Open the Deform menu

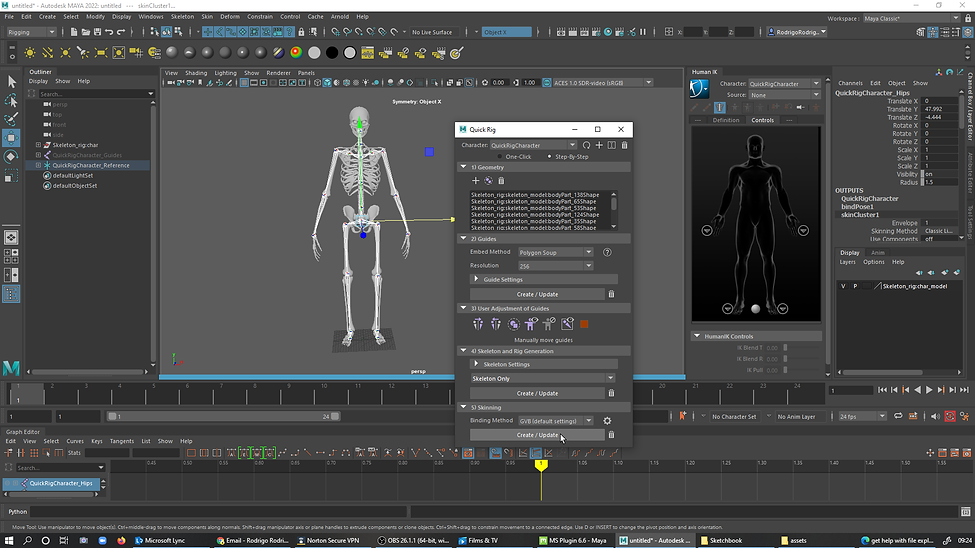click(x=229, y=17)
